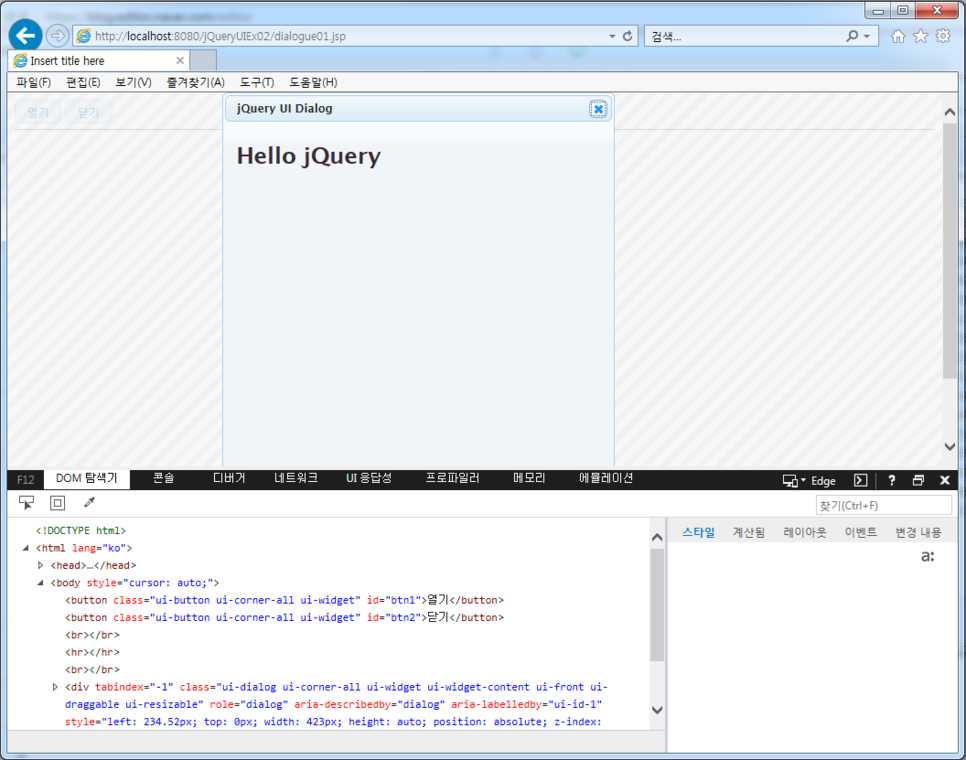Open the search provider dropdown arrow
This screenshot has height=760, width=966.
pyautogui.click(x=867, y=36)
